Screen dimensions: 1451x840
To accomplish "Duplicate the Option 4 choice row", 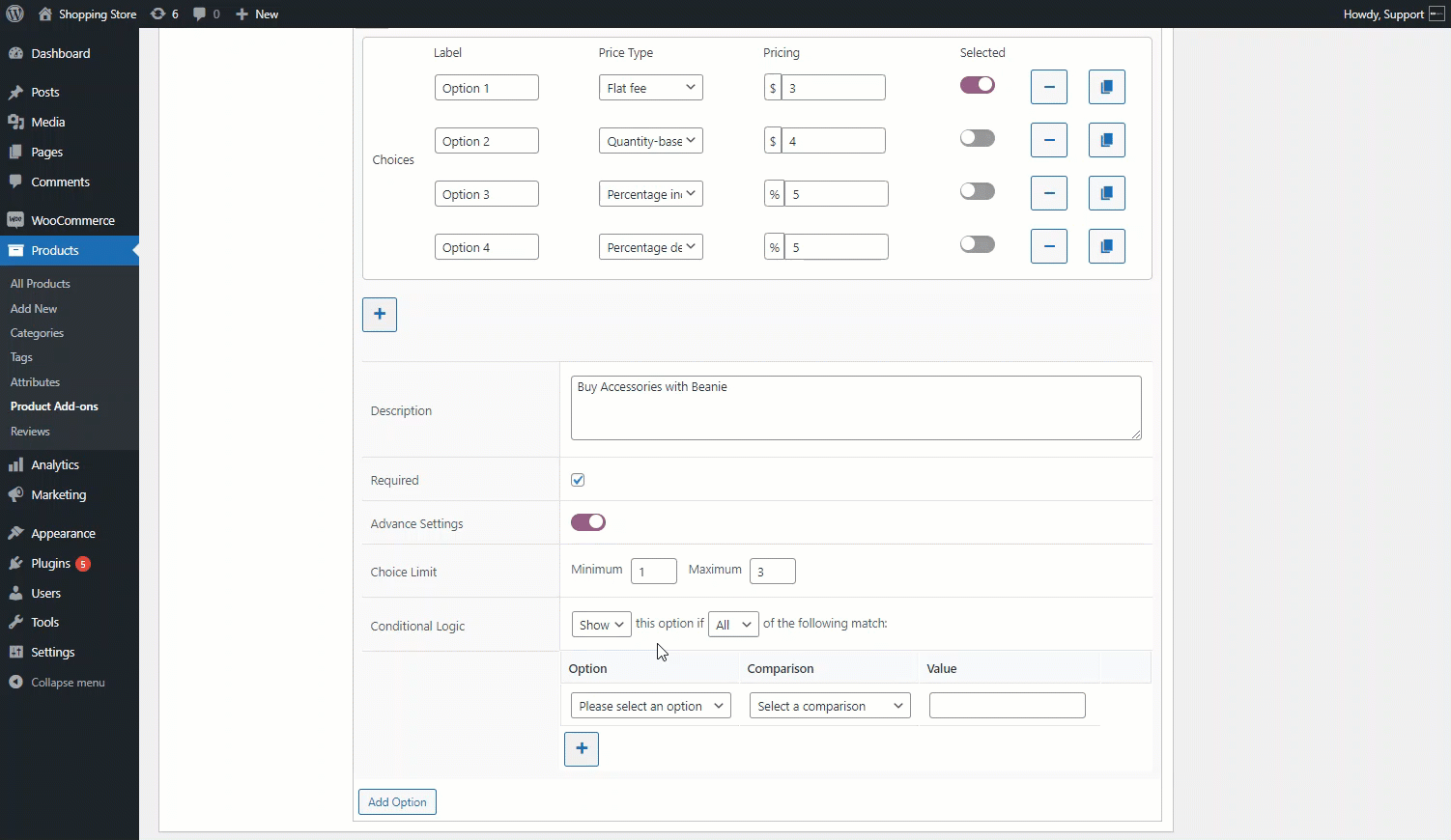I will coord(1107,246).
